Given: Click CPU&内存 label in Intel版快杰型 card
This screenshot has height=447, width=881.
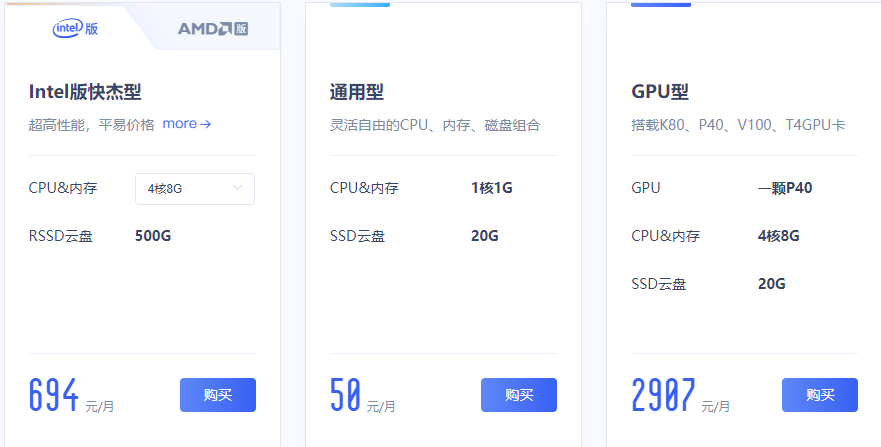Looking at the screenshot, I should pos(63,188).
